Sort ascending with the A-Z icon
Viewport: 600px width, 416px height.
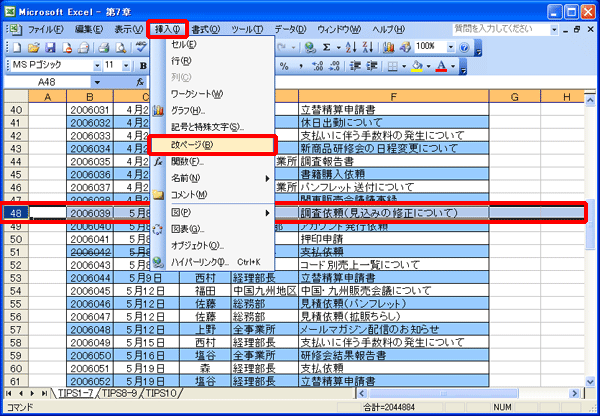[x=351, y=47]
